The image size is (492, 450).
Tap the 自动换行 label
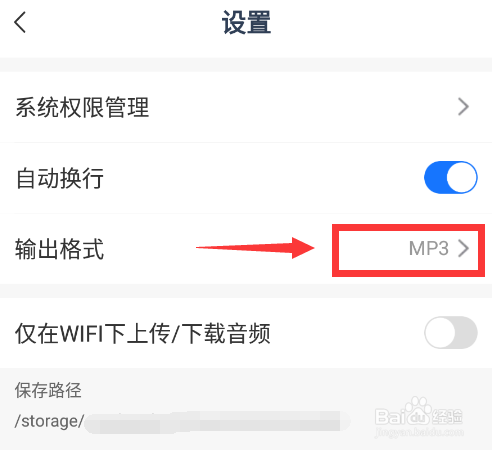click(60, 178)
